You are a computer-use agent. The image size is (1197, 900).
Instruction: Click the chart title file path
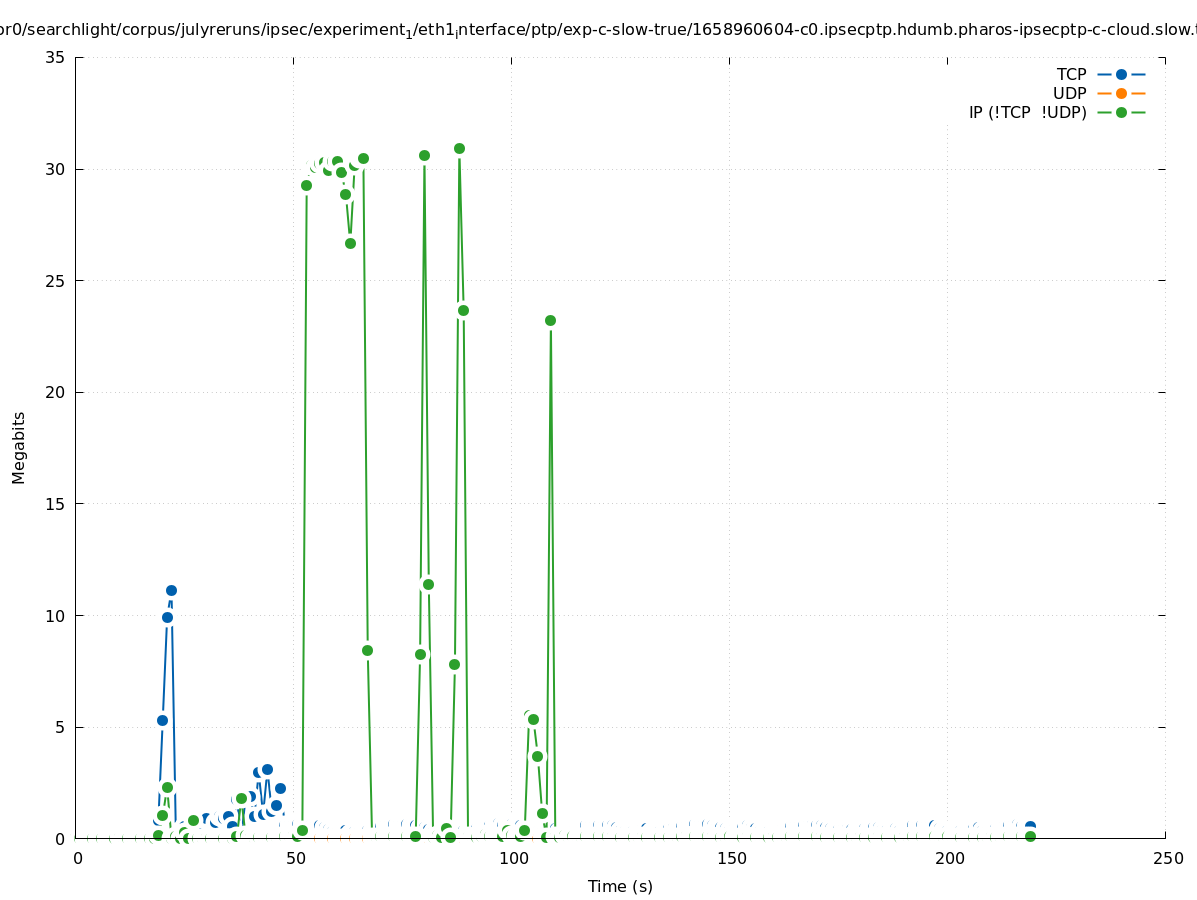click(x=598, y=30)
